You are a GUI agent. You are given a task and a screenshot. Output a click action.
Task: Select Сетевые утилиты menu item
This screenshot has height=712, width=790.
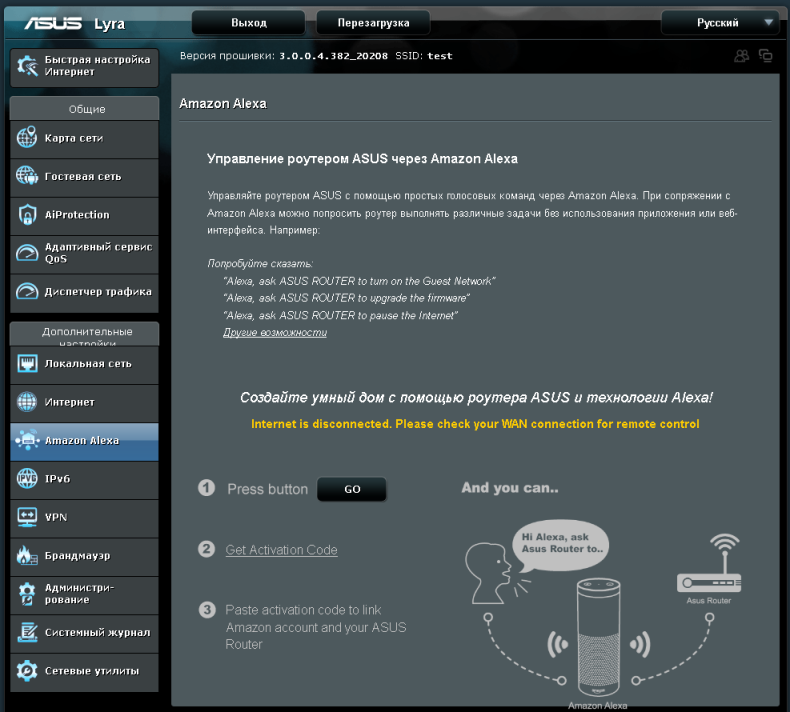pos(84,671)
